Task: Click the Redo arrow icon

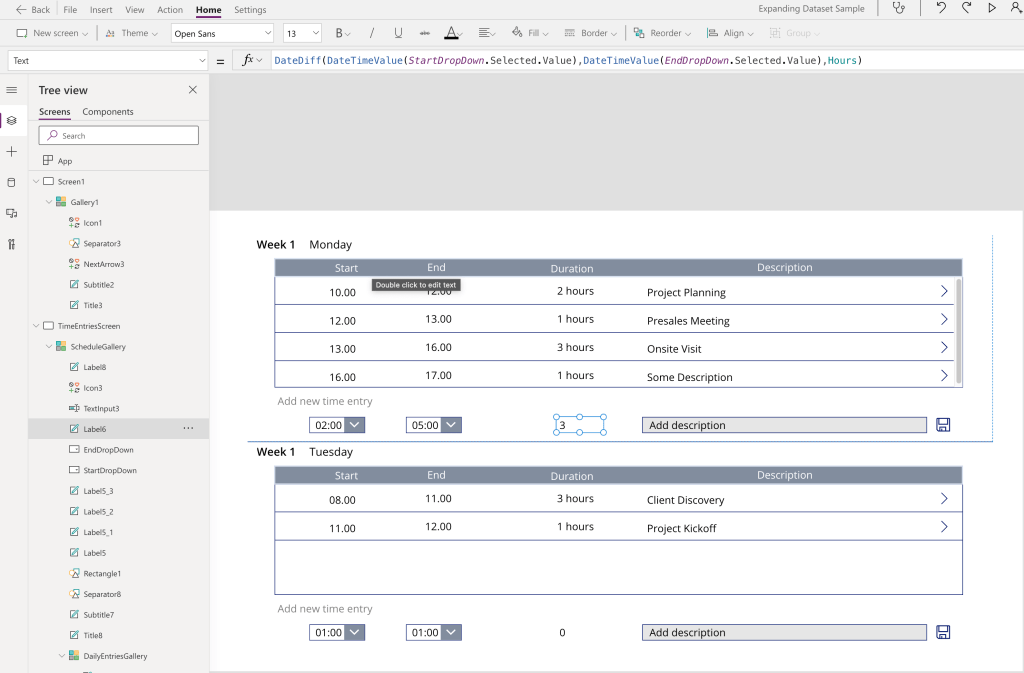Action: (966, 9)
